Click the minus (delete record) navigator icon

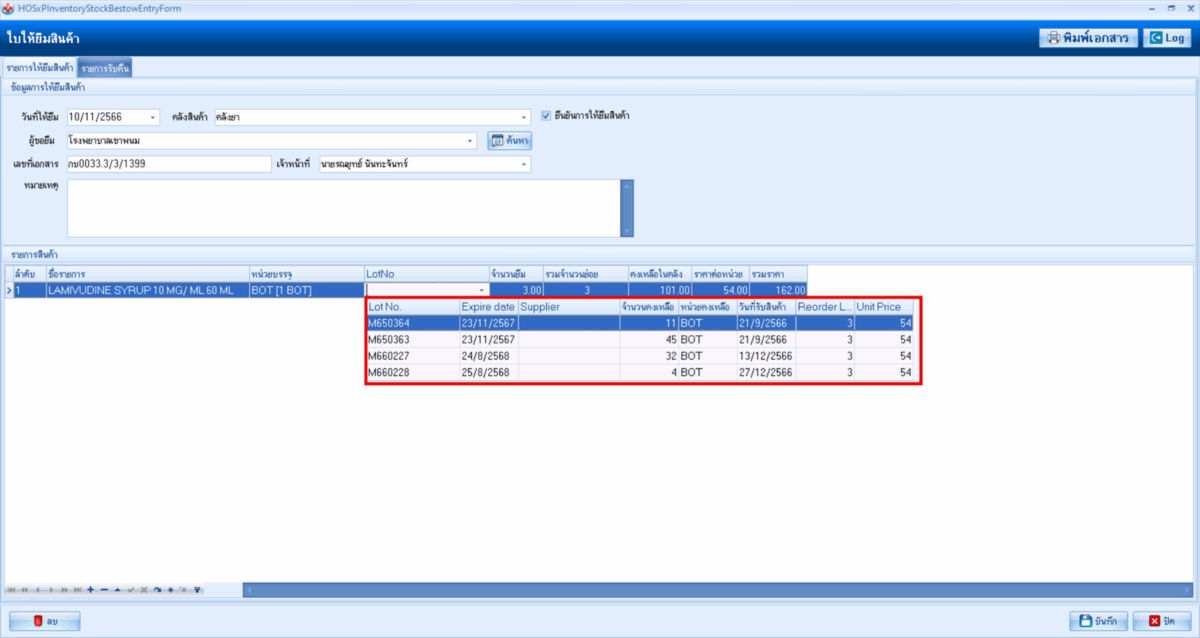104,590
